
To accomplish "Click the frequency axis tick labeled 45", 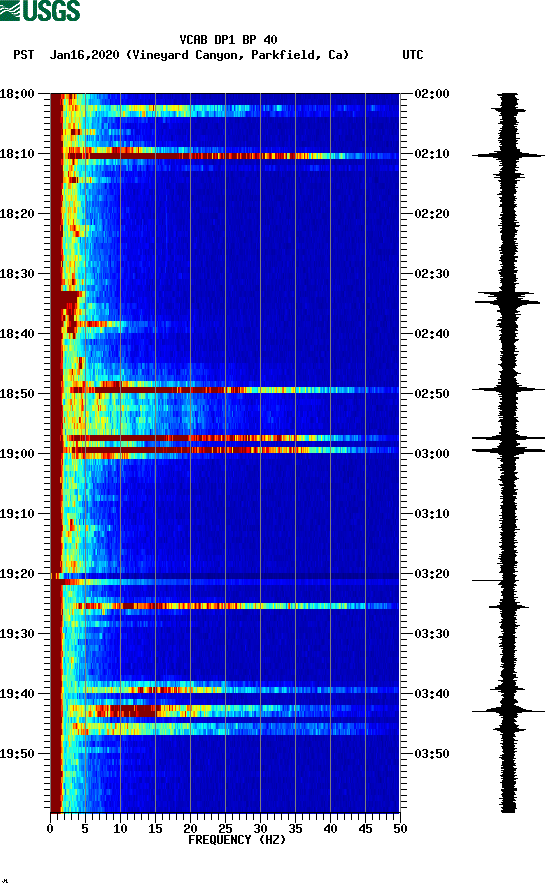I will pyautogui.click(x=365, y=829).
